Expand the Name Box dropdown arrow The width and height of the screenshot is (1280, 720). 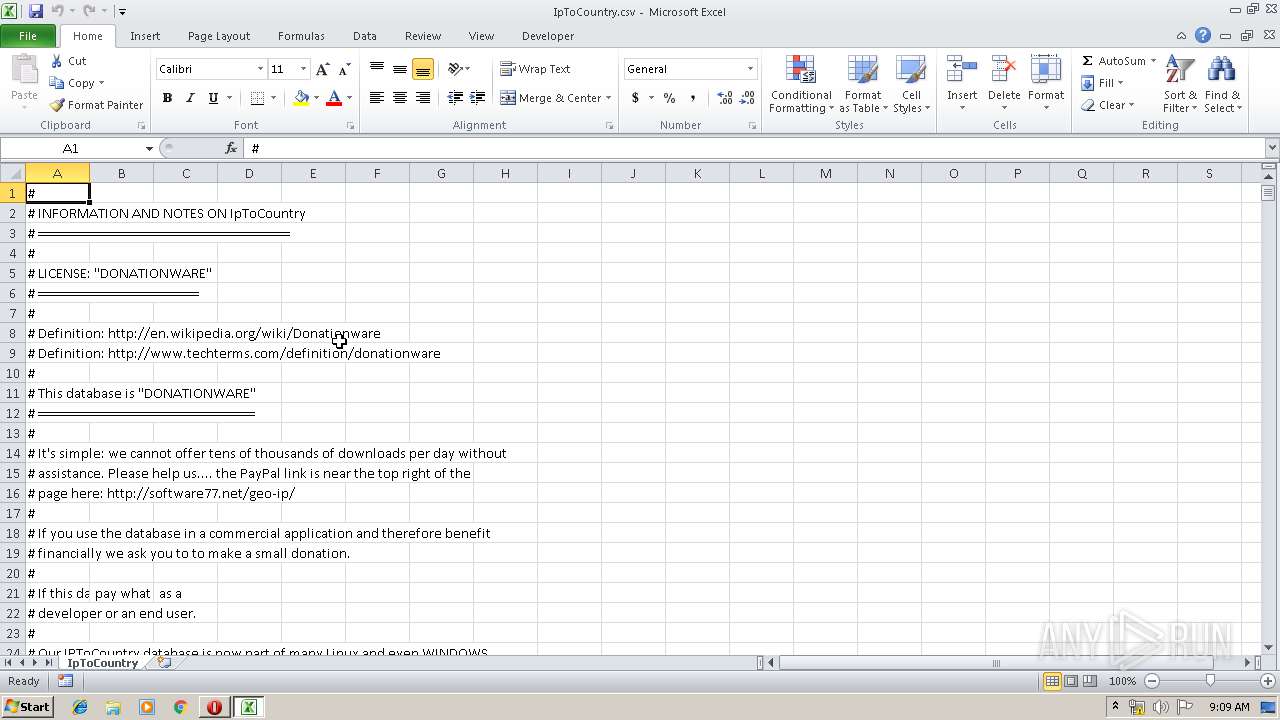(149, 148)
